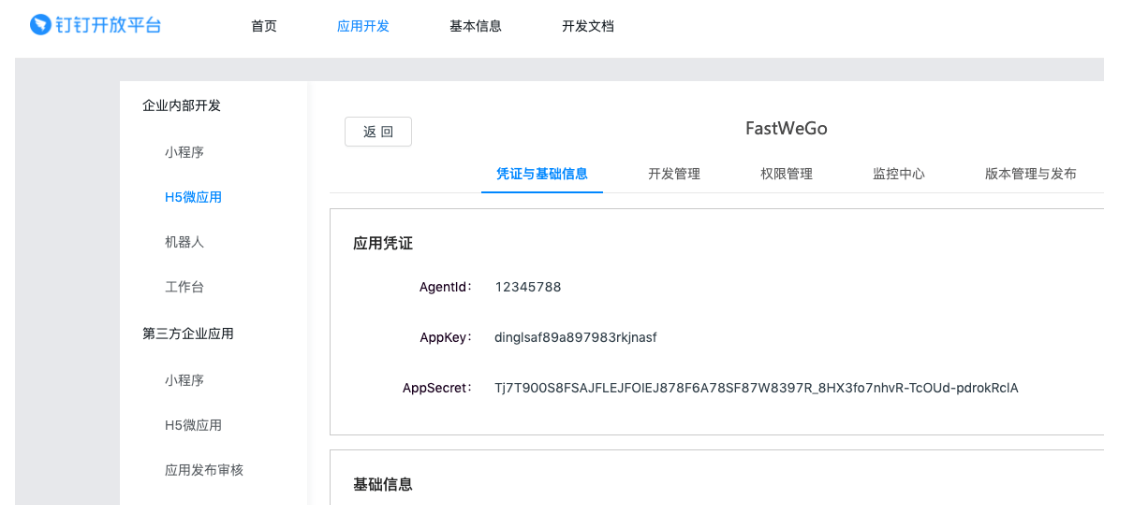Click the DingTalk open platform logo
The image size is (1131, 505).
click(95, 25)
